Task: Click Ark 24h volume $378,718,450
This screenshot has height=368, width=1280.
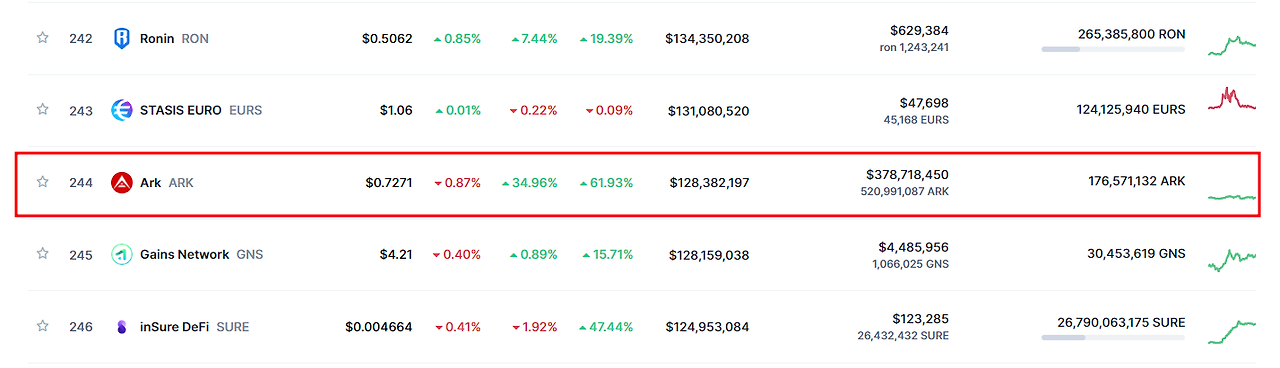Action: [907, 174]
